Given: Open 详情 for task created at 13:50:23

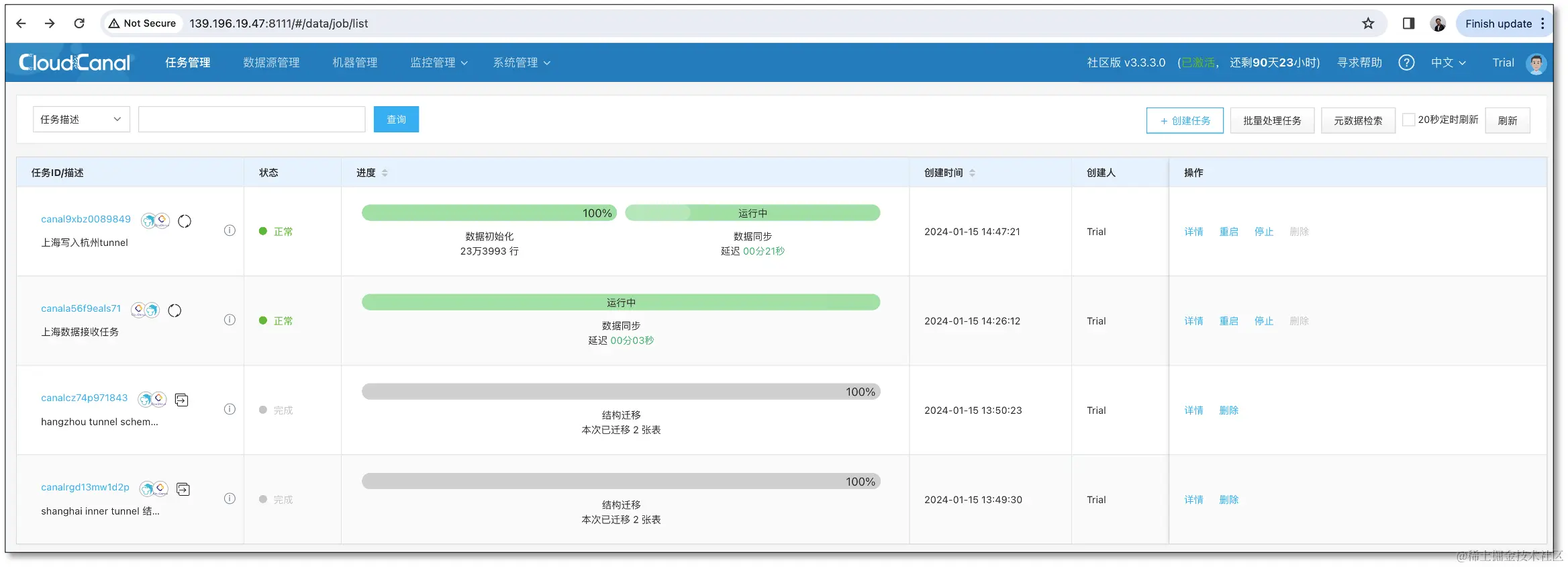Looking at the screenshot, I should 1193,410.
